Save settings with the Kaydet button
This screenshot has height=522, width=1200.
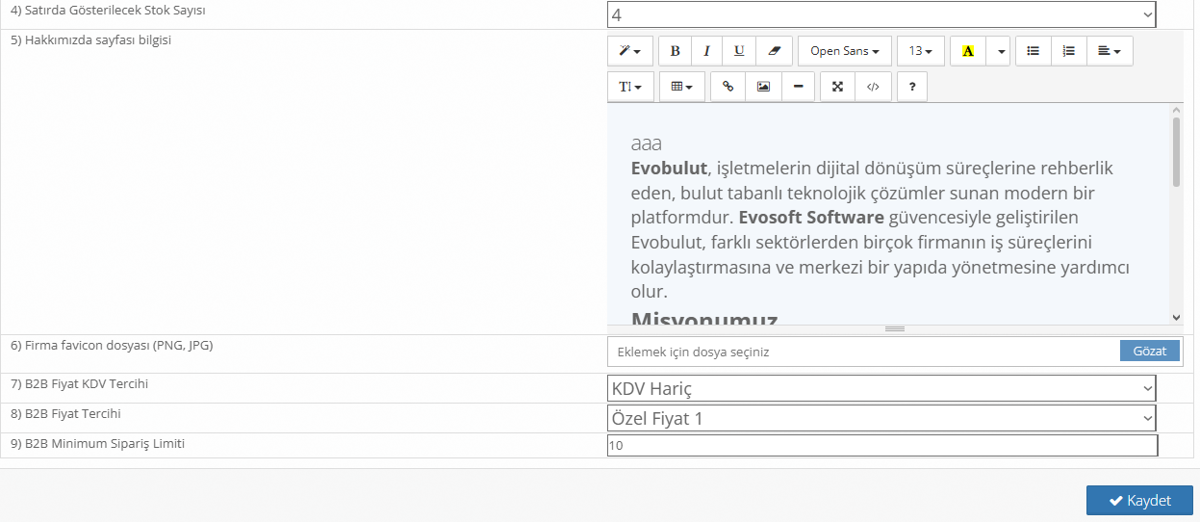(x=1139, y=501)
